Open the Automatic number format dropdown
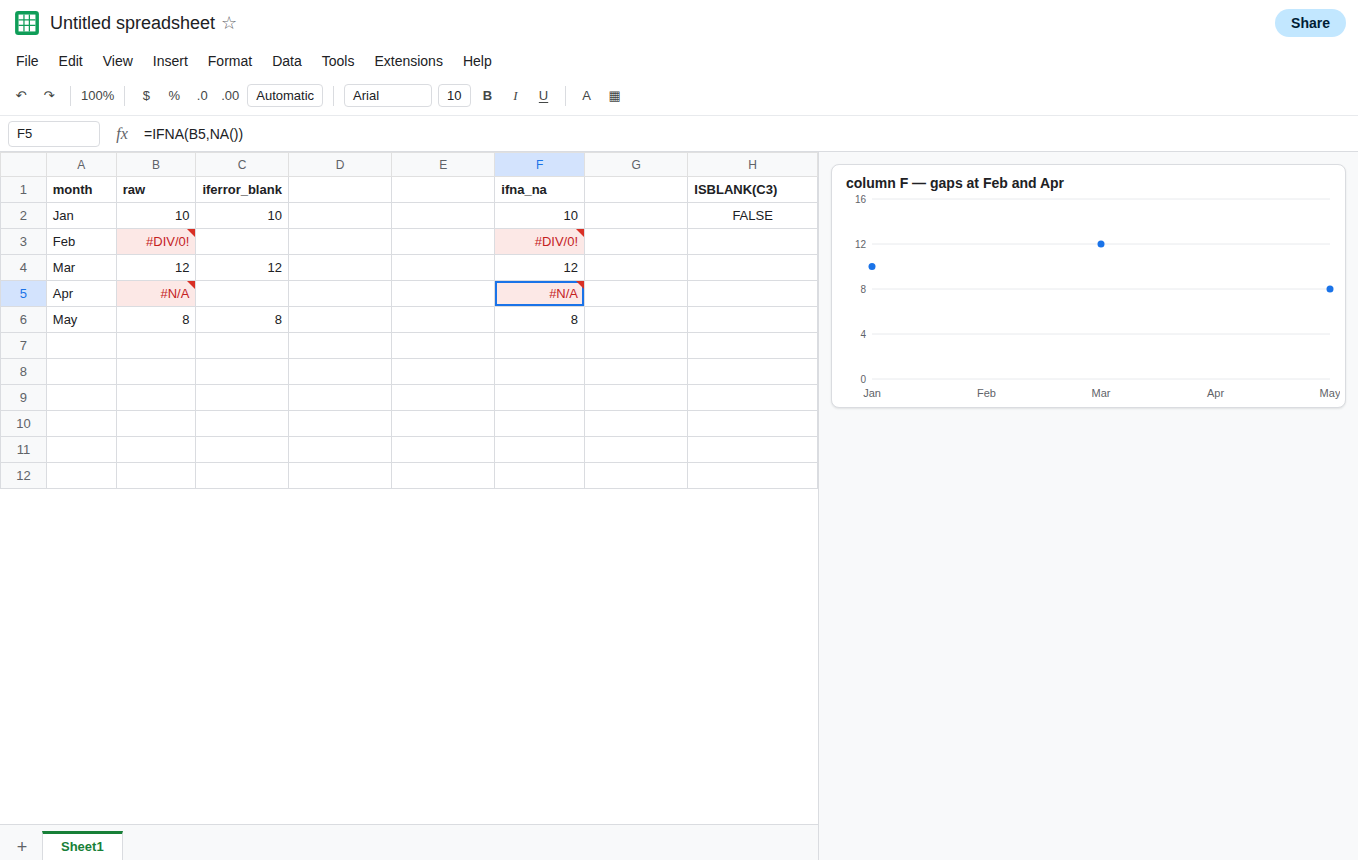This screenshot has height=860, width=1358. pos(285,96)
